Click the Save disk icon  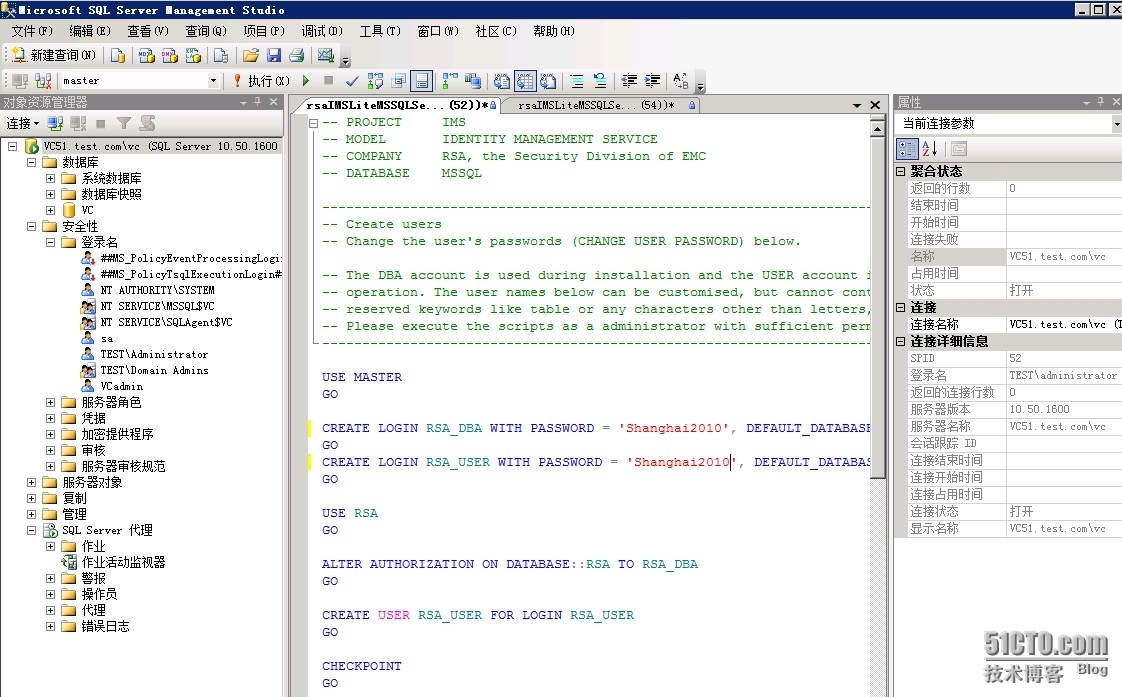(x=274, y=55)
